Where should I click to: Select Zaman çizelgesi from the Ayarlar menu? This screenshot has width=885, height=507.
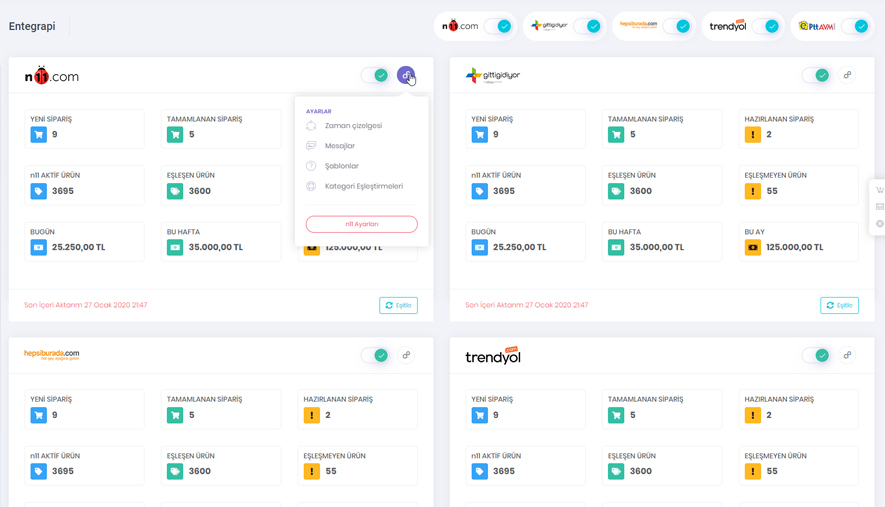click(353, 126)
